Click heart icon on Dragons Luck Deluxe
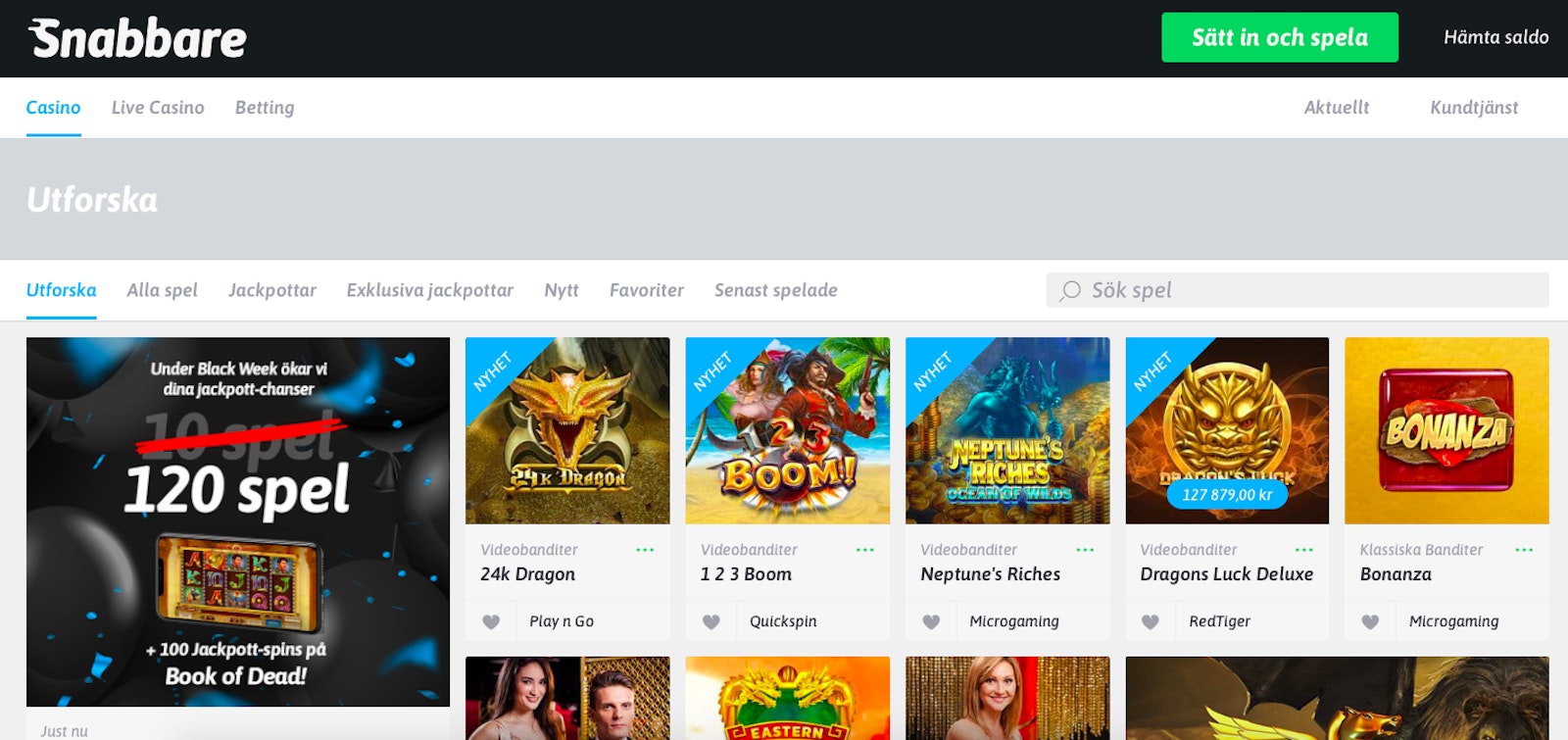The image size is (1568, 740). click(x=1151, y=621)
